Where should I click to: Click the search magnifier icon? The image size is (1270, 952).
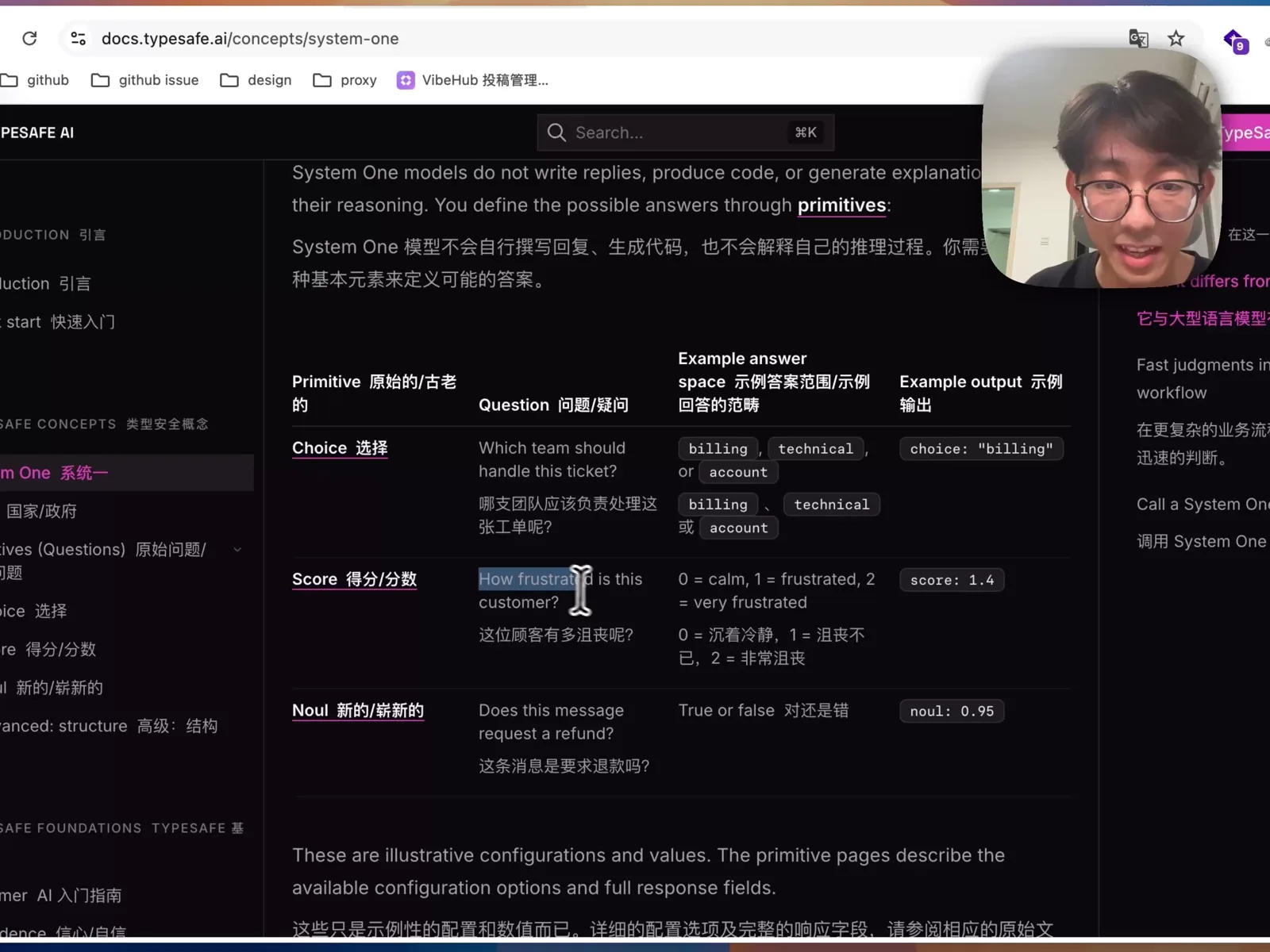click(x=556, y=132)
